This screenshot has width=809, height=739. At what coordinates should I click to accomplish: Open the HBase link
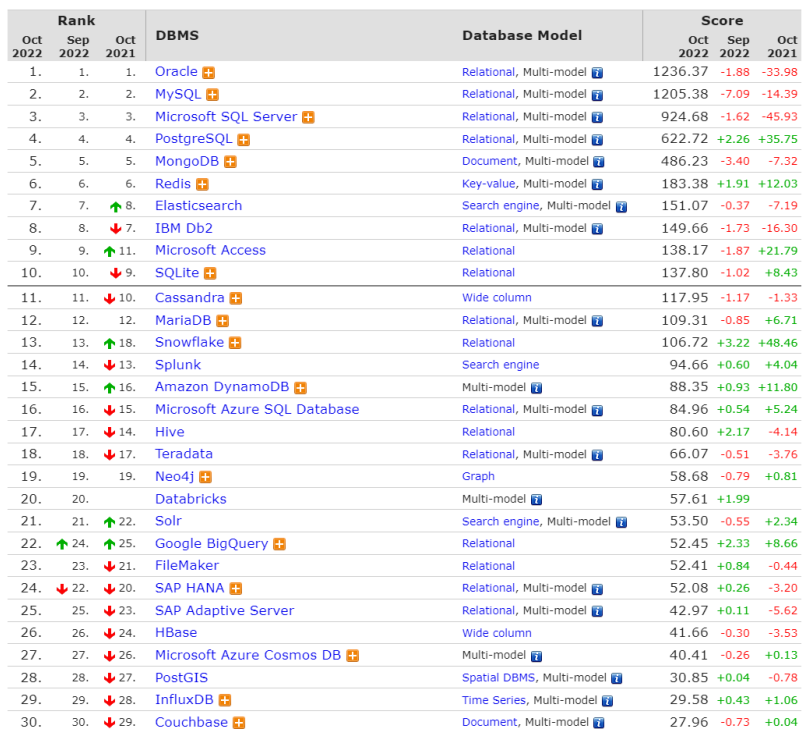(176, 633)
